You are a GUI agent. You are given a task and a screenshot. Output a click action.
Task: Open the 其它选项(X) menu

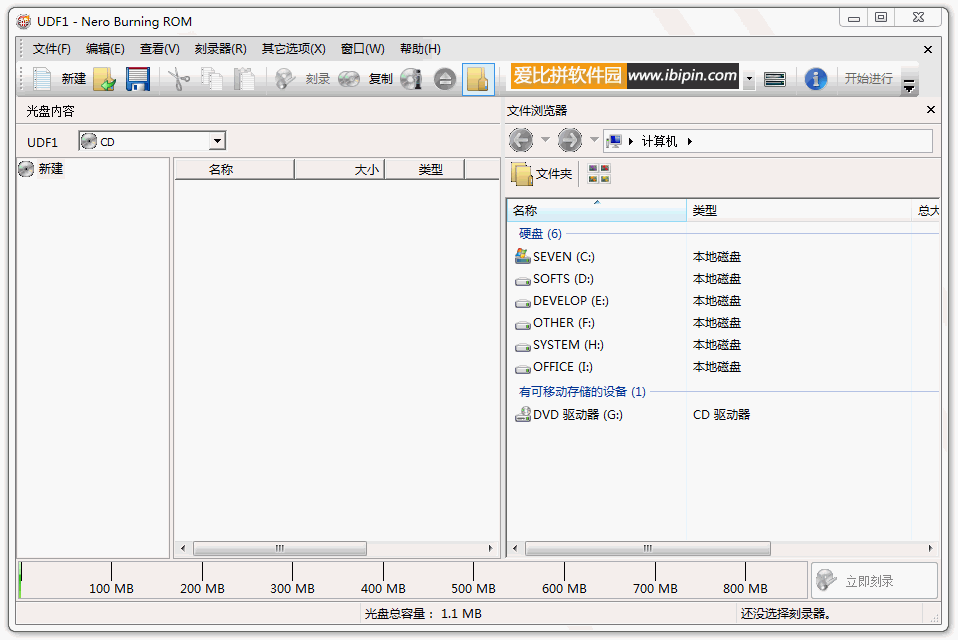[x=293, y=49]
